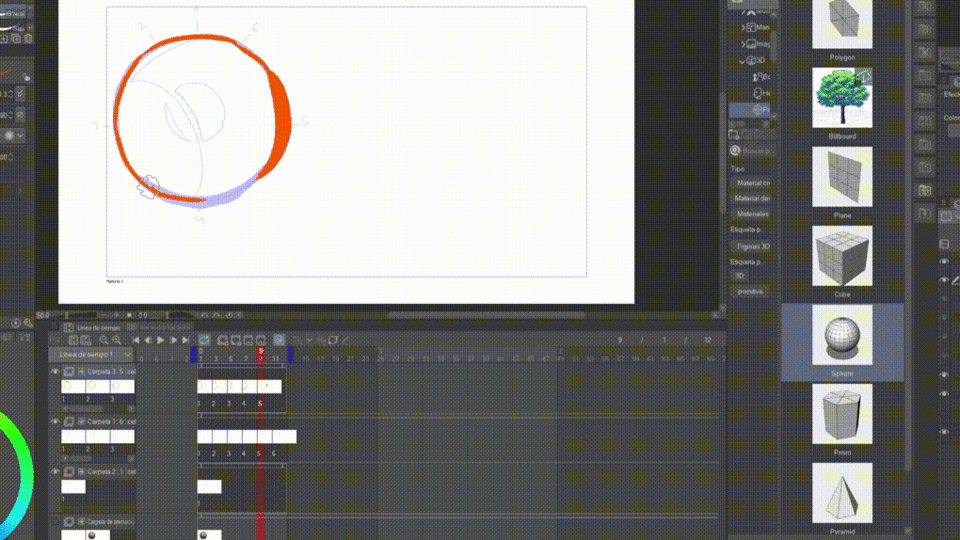Expand the Manga material tree folder
960x540 pixels.
(743, 28)
